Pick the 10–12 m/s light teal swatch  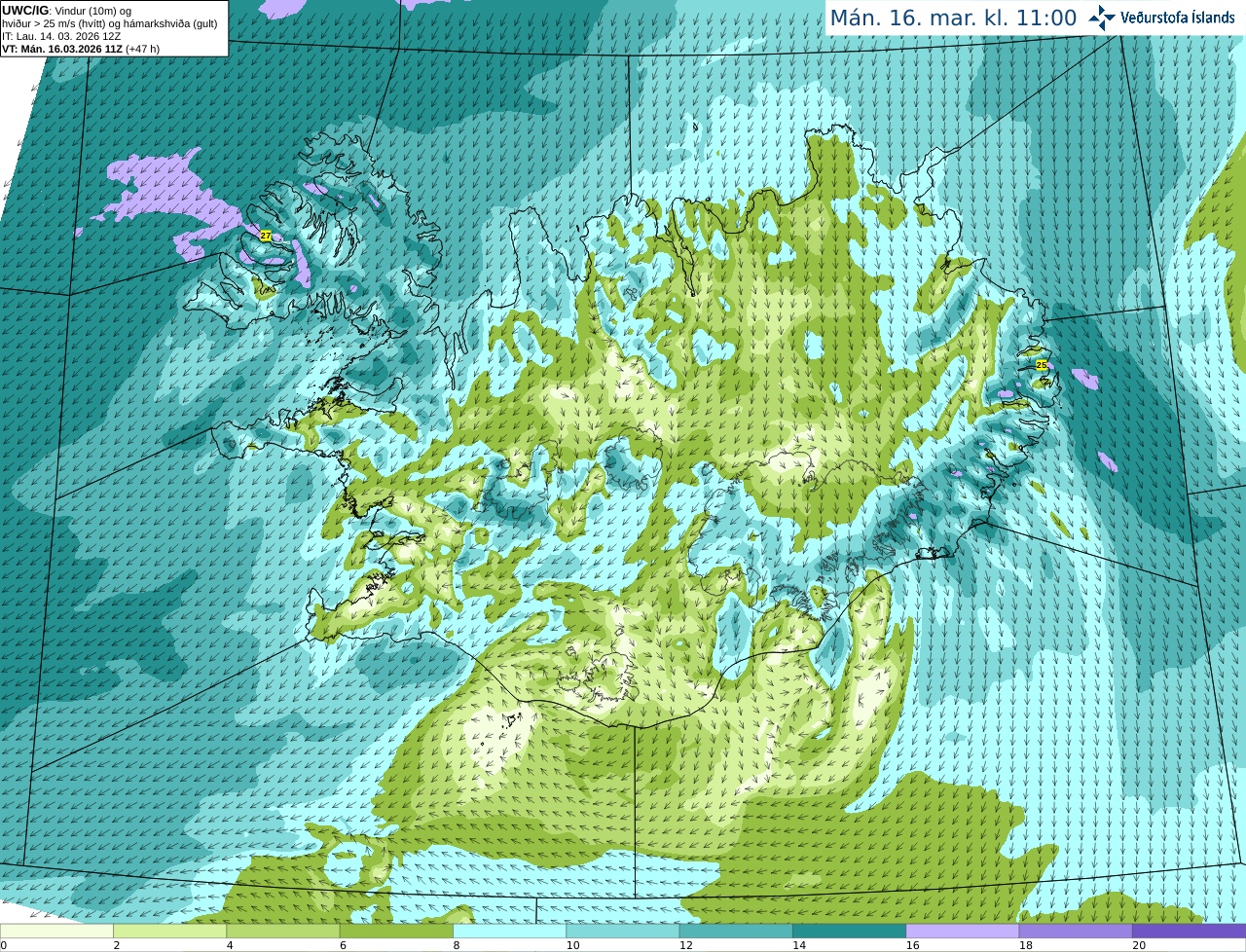tap(623, 931)
